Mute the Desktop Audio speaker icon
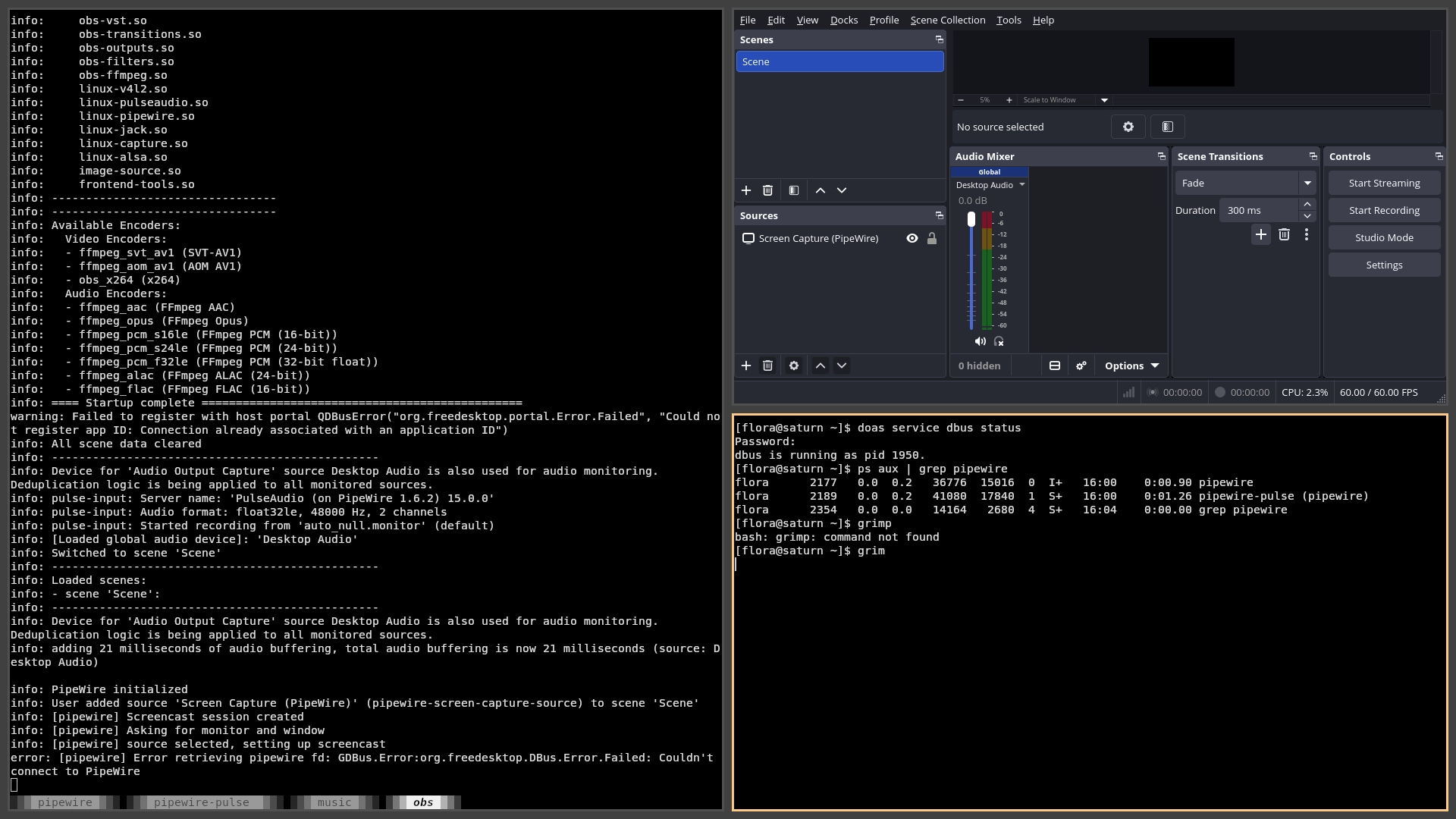The height and width of the screenshot is (819, 1456). (981, 341)
